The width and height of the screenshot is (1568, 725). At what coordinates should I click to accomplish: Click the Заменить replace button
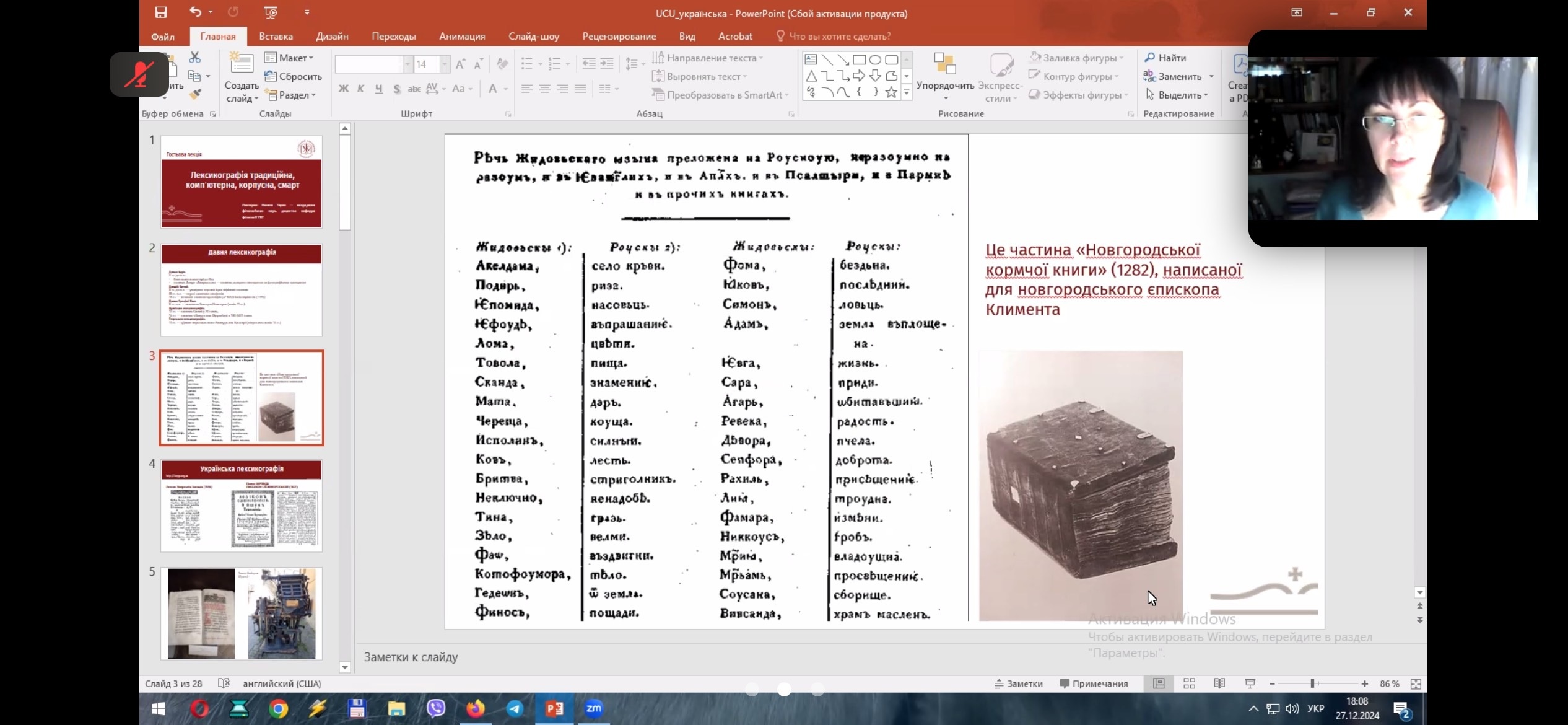point(1172,76)
